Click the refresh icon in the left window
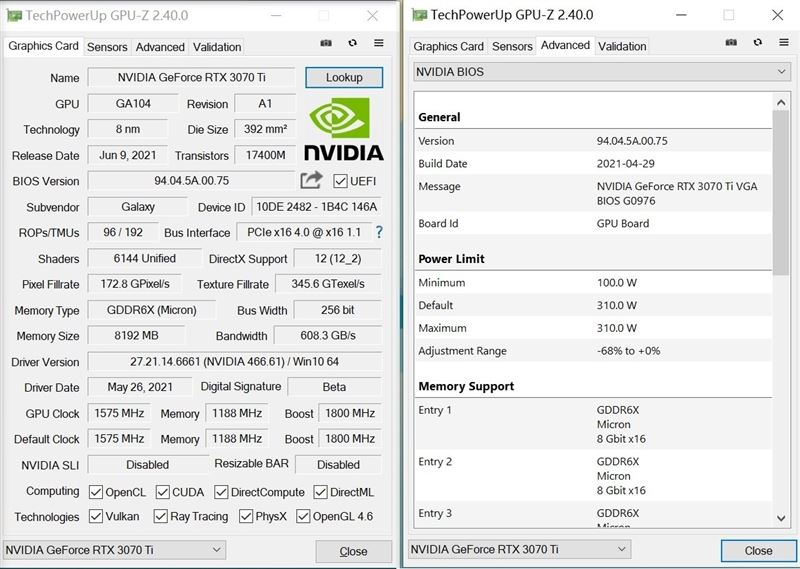800x569 pixels. 352,44
